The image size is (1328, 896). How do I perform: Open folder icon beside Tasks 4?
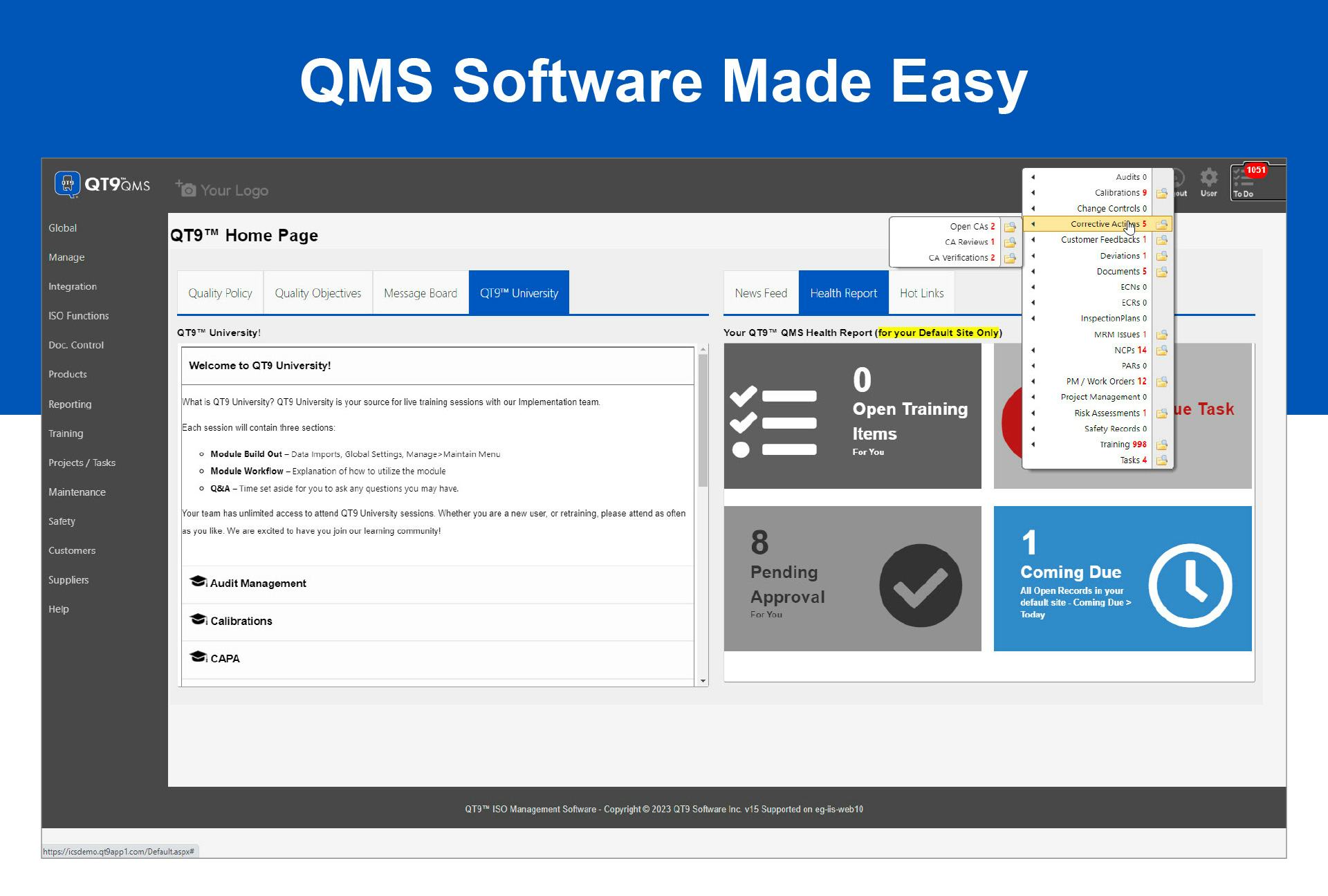[x=1162, y=461]
